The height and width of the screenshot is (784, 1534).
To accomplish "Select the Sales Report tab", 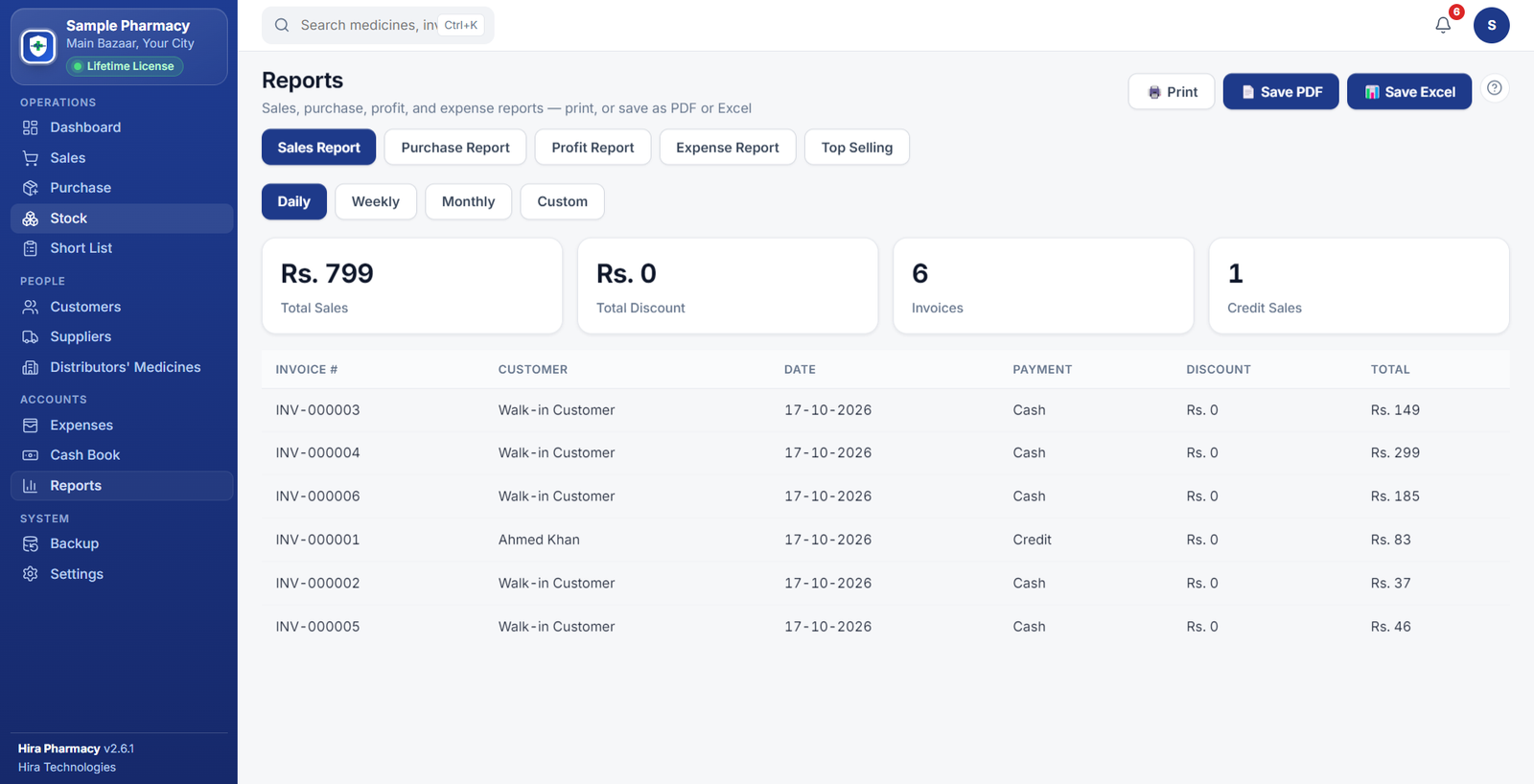I will (x=318, y=148).
